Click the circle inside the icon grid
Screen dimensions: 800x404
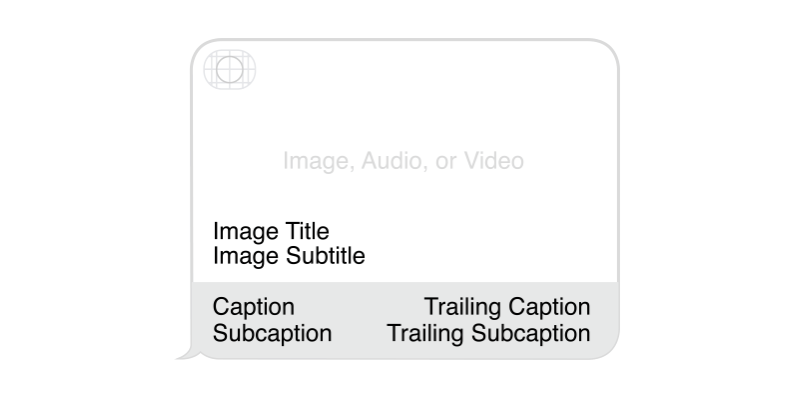click(230, 69)
